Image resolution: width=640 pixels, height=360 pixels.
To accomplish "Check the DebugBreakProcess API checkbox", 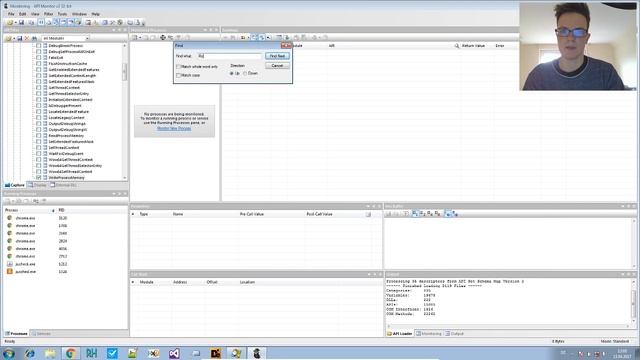I will [39, 46].
